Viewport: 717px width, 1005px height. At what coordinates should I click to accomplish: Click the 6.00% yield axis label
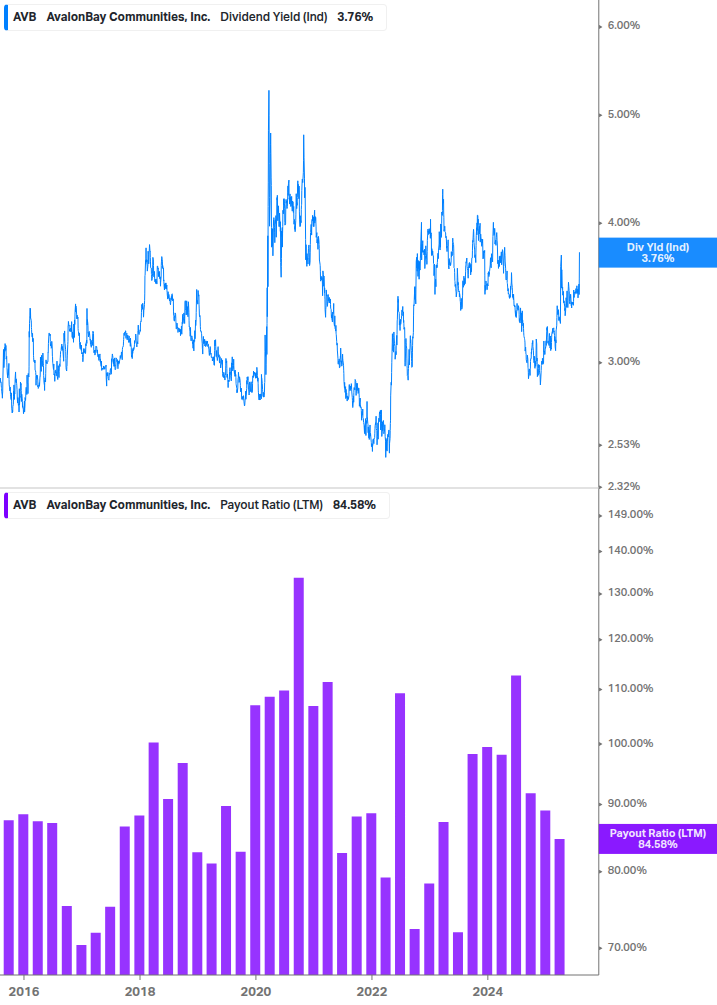point(623,26)
